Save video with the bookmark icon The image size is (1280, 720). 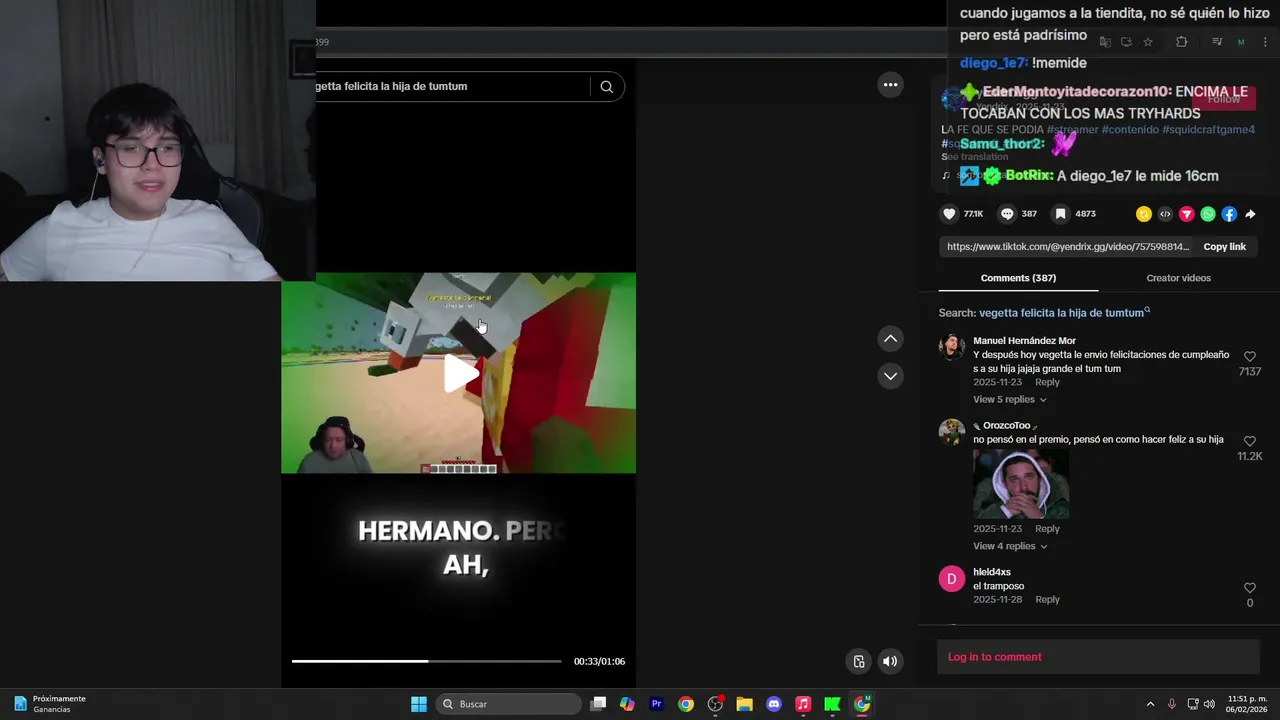tap(1061, 214)
